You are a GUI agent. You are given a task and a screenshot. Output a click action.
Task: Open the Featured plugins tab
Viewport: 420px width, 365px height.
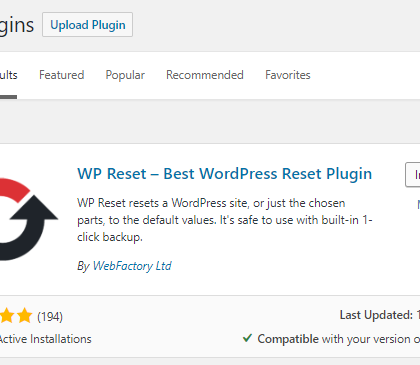click(62, 75)
